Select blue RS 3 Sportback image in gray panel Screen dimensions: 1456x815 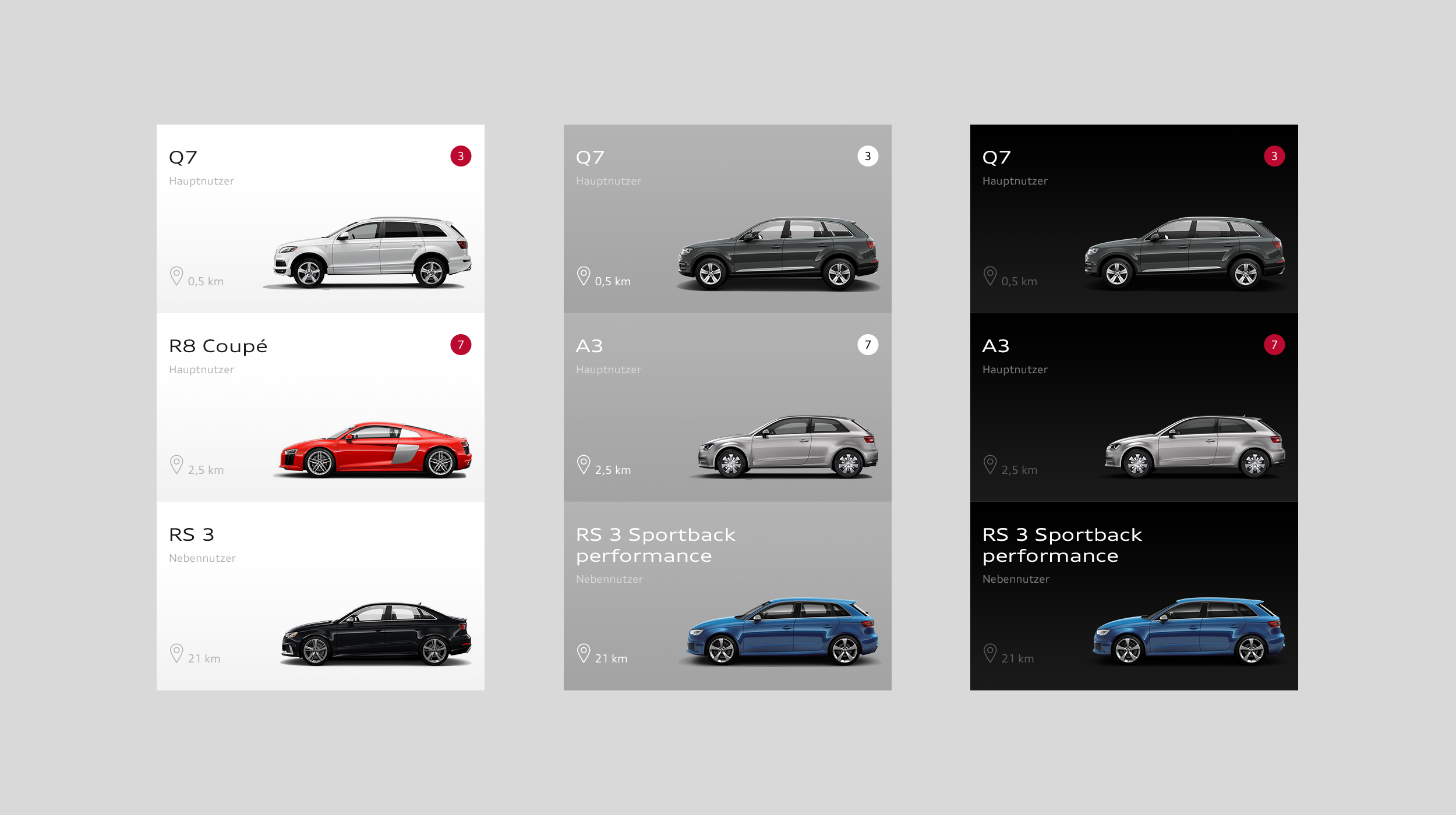(782, 632)
